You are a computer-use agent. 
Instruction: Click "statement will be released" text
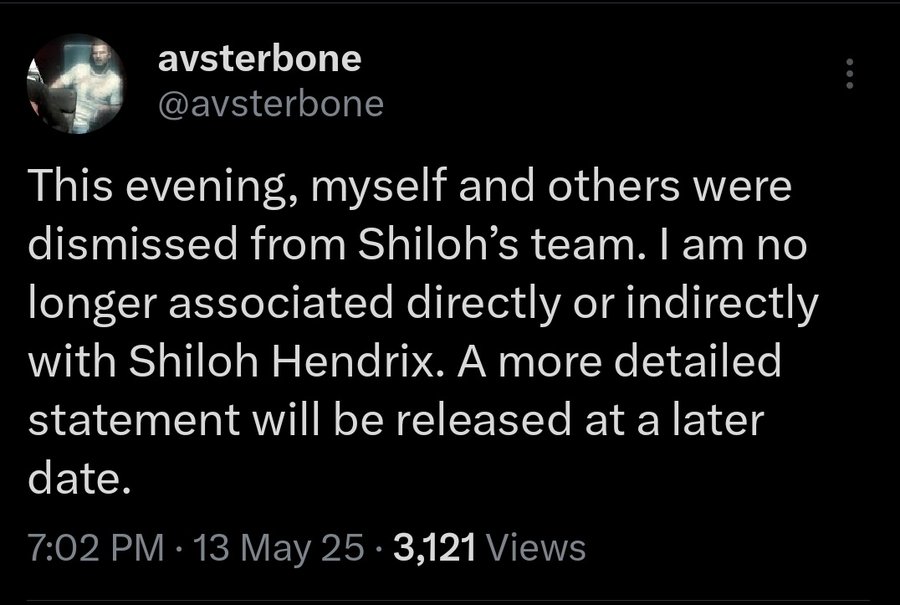[300, 420]
